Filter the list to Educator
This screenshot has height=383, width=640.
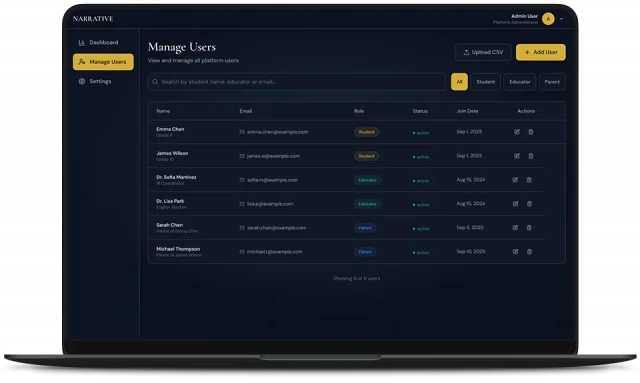point(520,82)
